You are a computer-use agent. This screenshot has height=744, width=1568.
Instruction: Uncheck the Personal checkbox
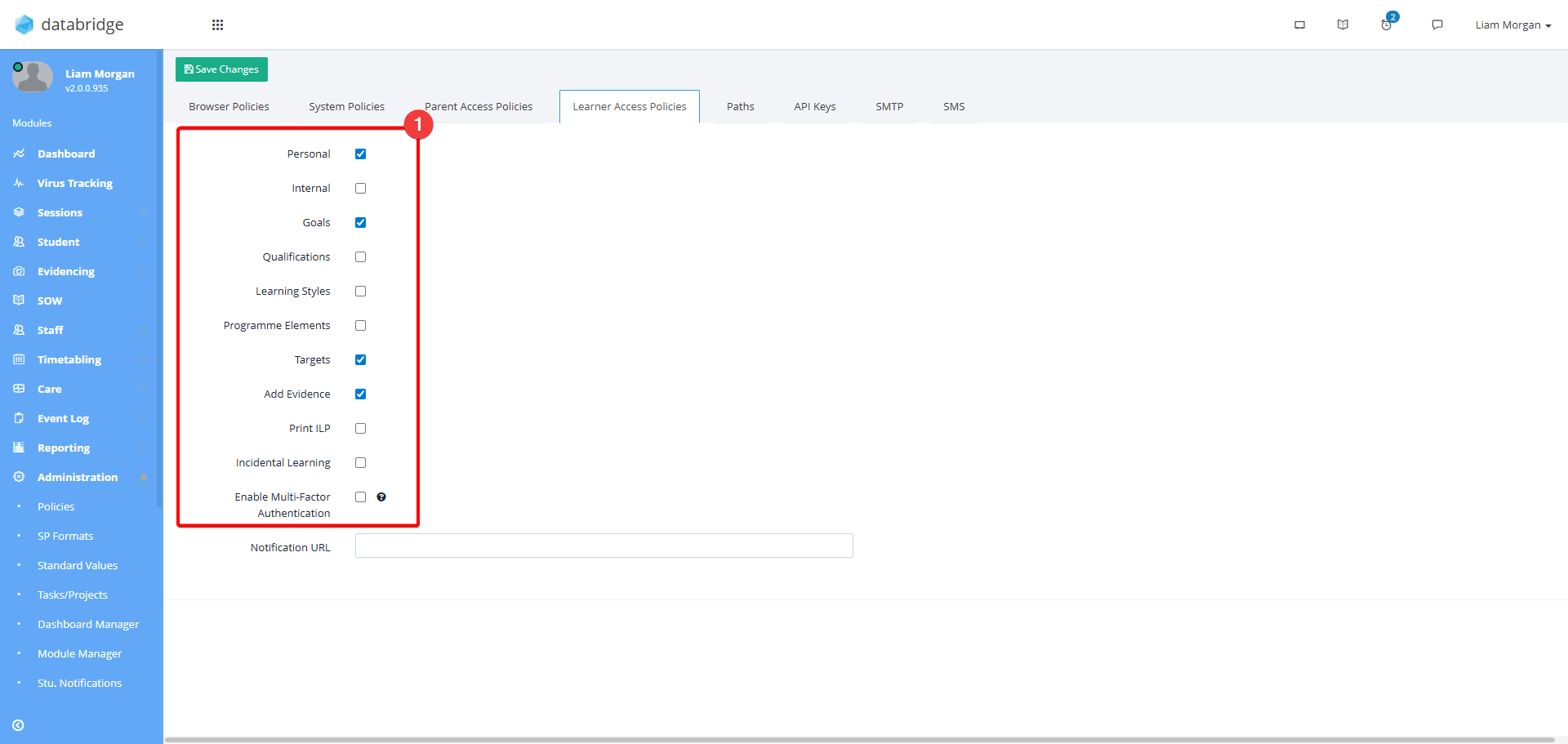point(360,154)
